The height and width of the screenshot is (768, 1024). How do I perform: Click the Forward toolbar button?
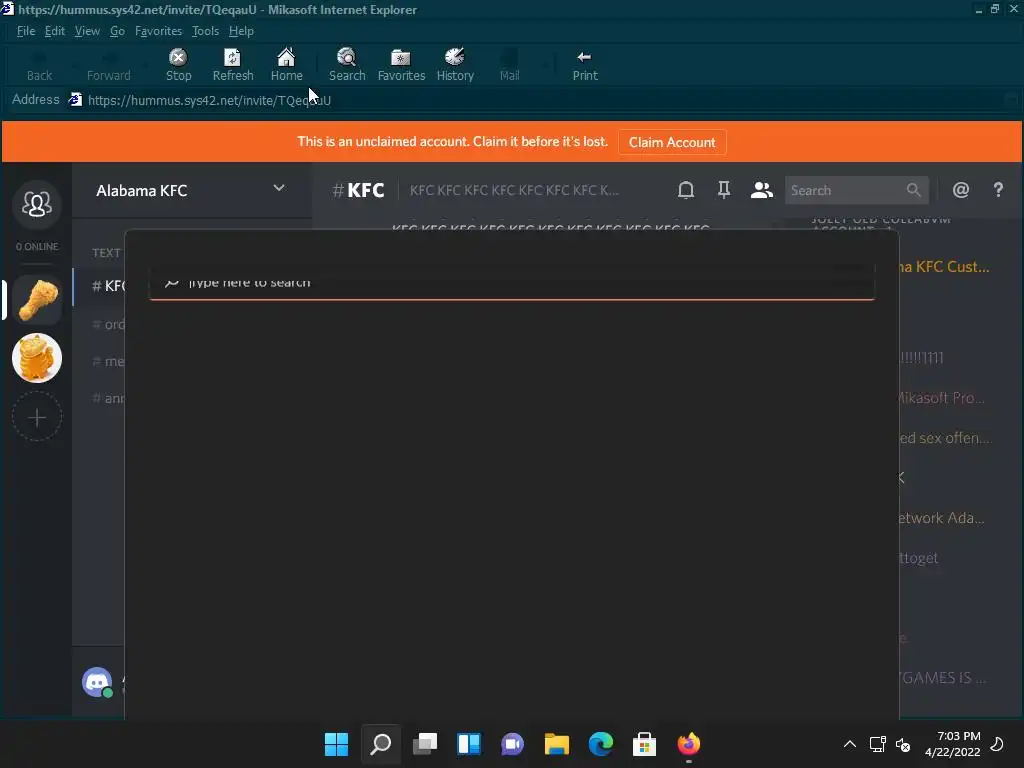108,65
